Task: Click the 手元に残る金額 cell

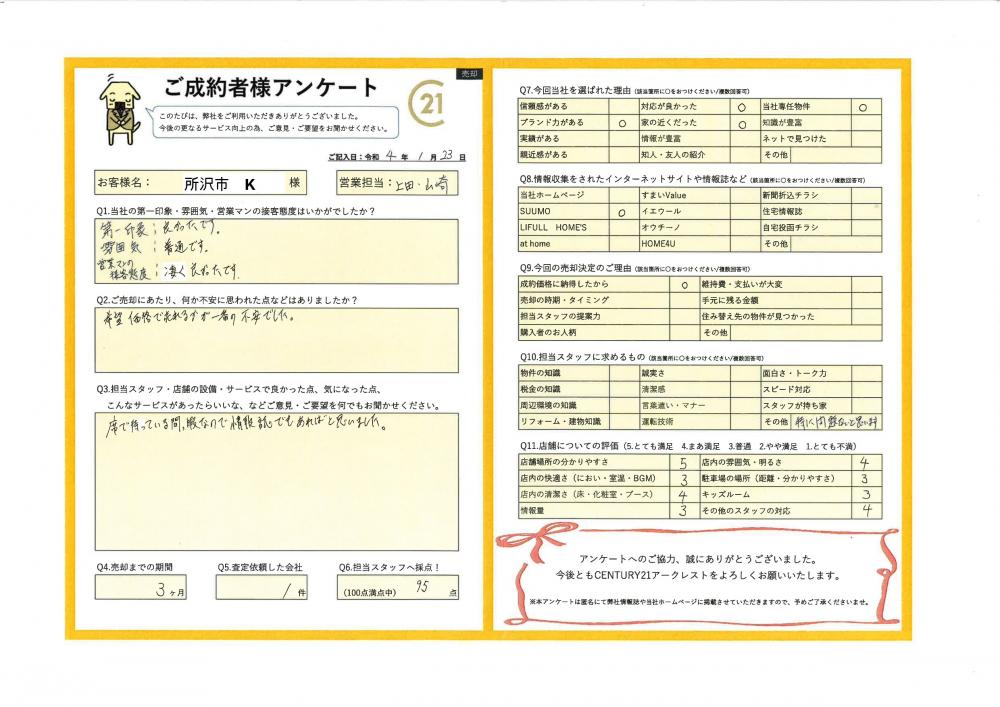Action: pyautogui.click(x=776, y=300)
